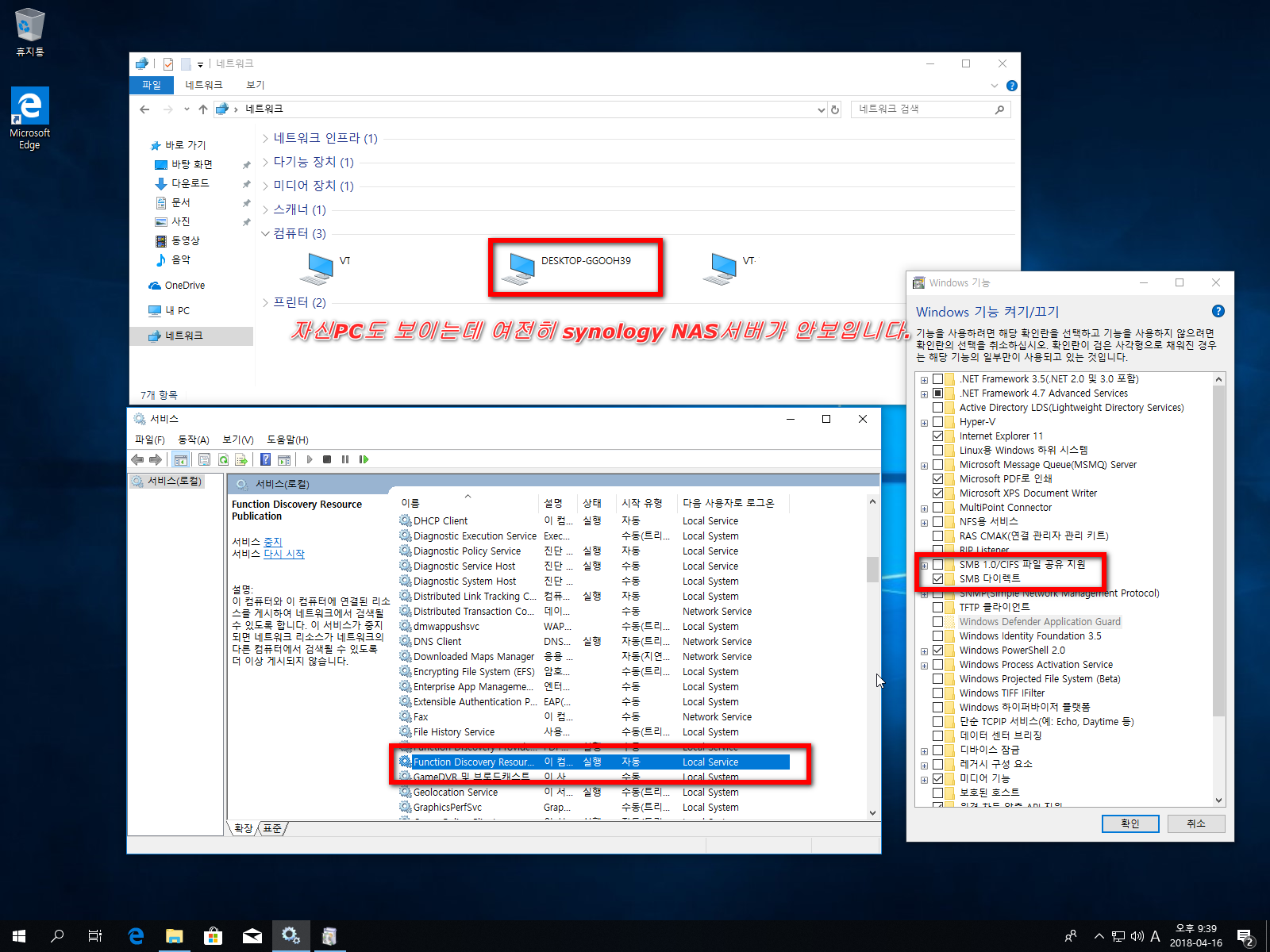This screenshot has height=952, width=1270.
Task: Click the refresh icon in Services toolbar
Action: 223,459
